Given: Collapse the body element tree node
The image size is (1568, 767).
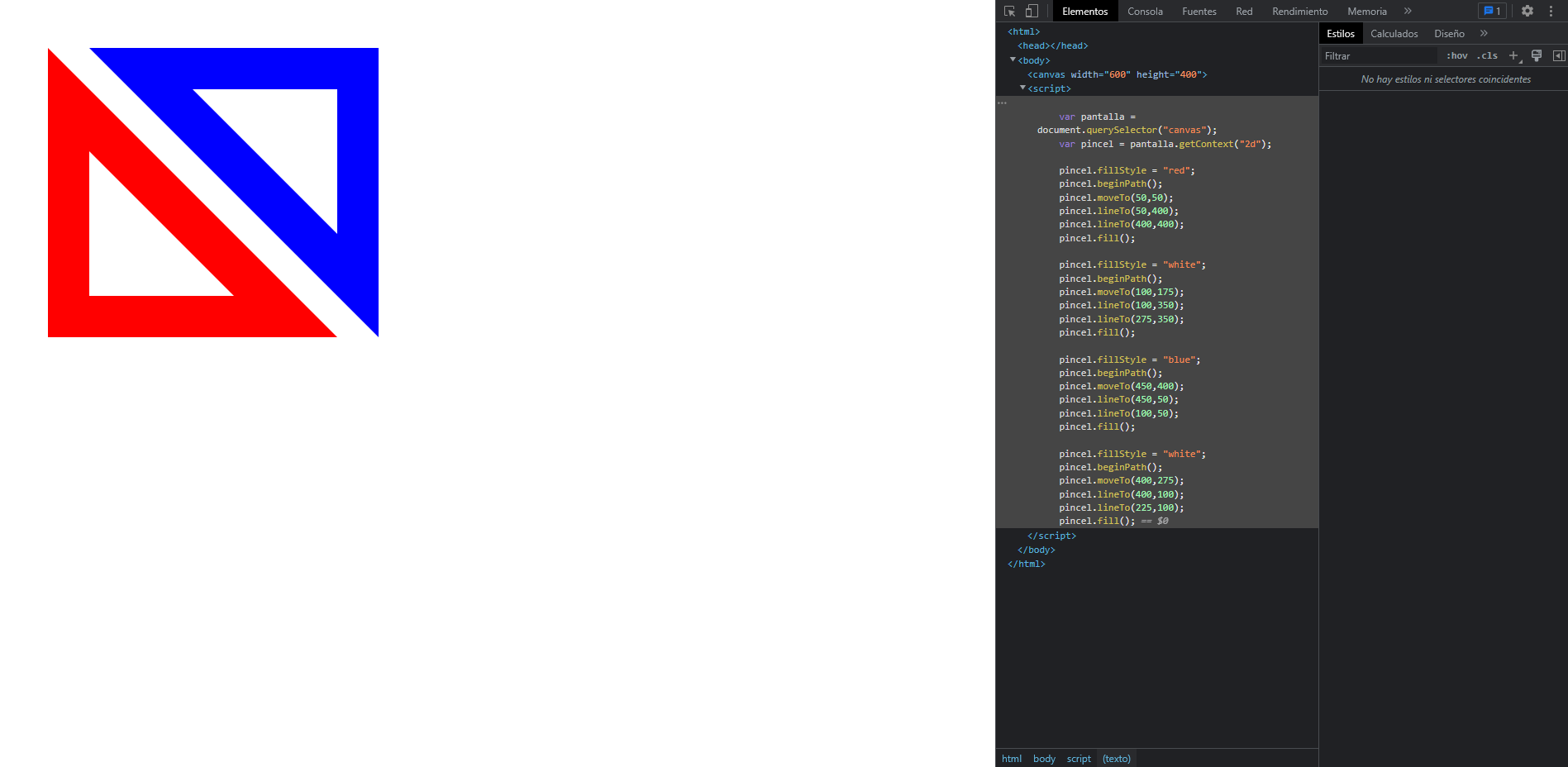Looking at the screenshot, I should [1013, 60].
